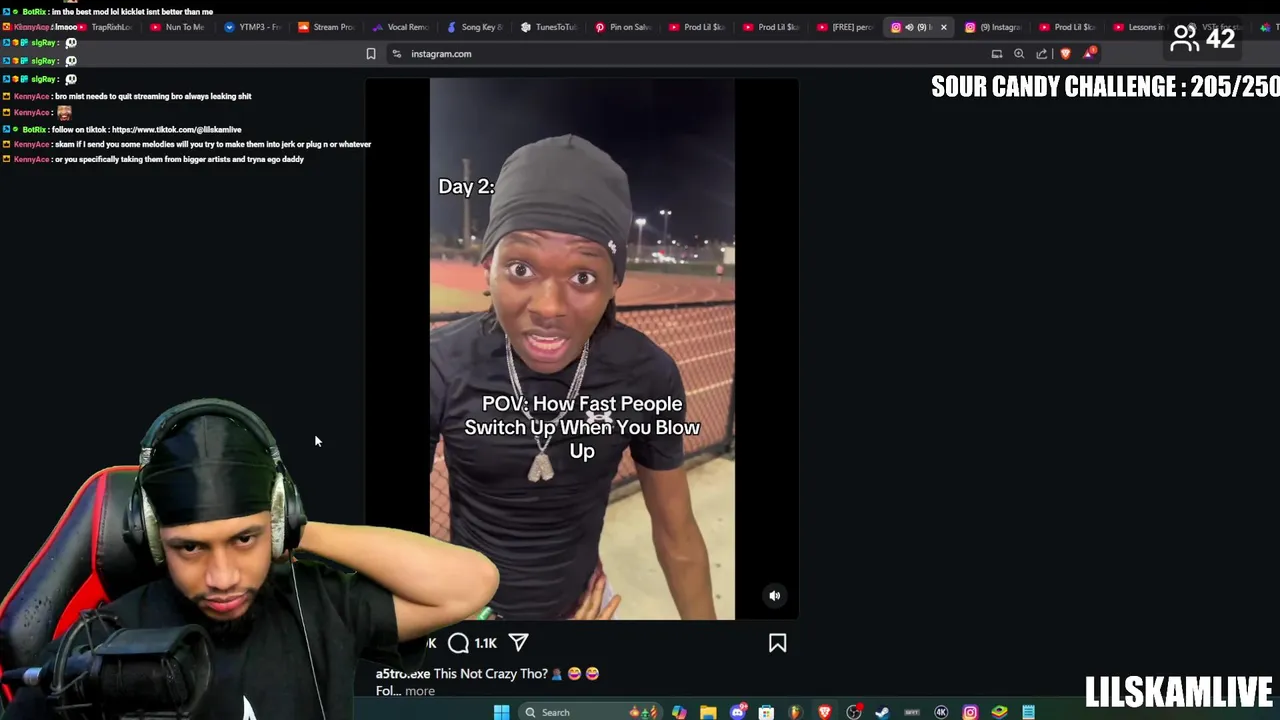Open OBS Studio from the taskbar

pyautogui.click(x=854, y=712)
